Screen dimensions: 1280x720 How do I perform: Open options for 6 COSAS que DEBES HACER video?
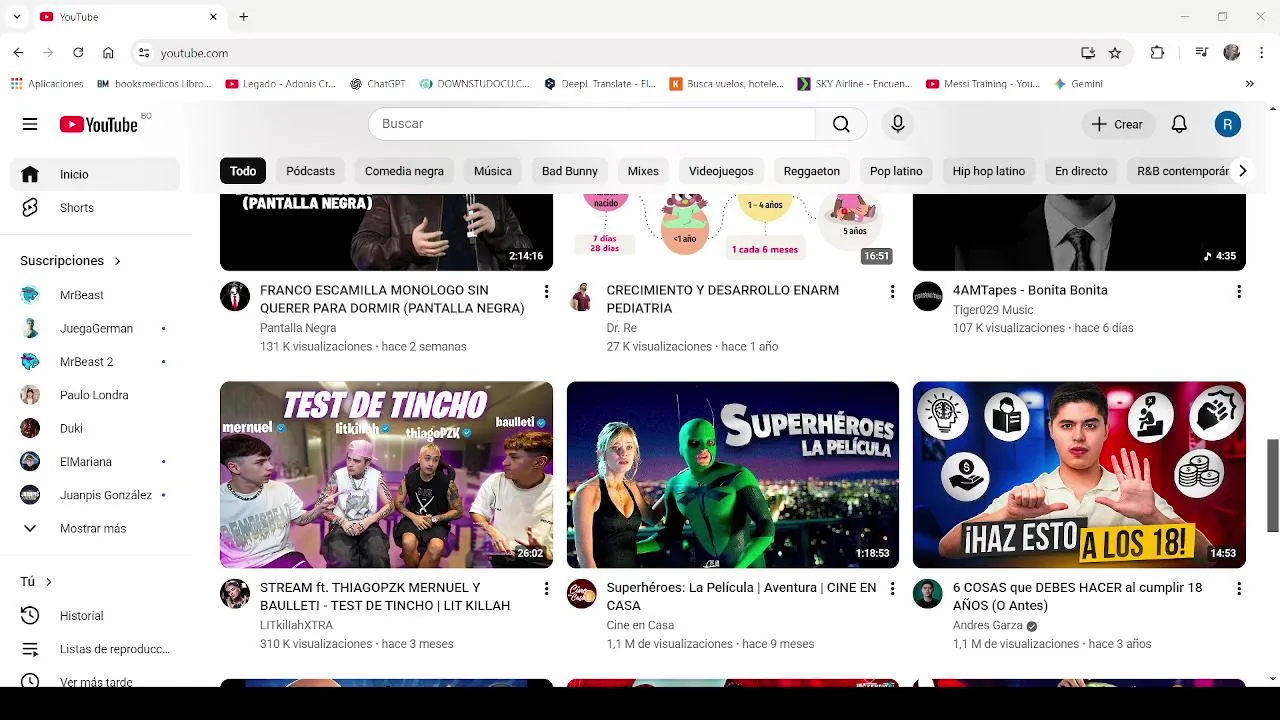pyautogui.click(x=1239, y=589)
